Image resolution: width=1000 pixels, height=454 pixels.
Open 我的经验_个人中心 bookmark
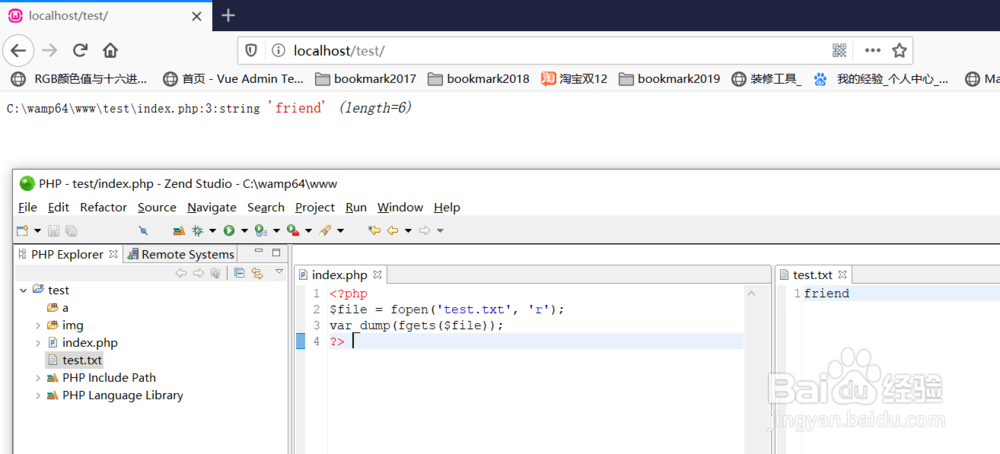click(881, 79)
